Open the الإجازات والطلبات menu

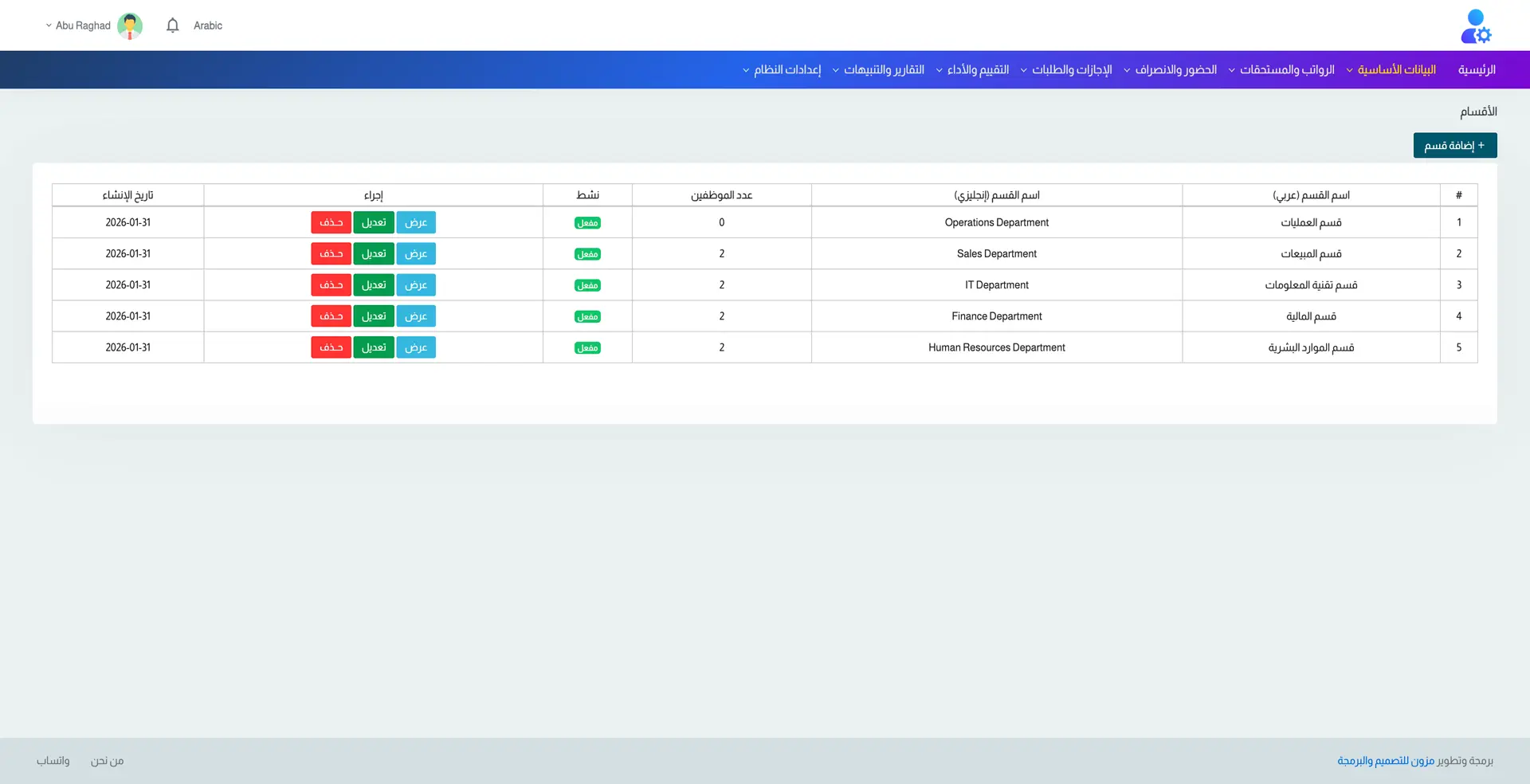tap(1071, 70)
